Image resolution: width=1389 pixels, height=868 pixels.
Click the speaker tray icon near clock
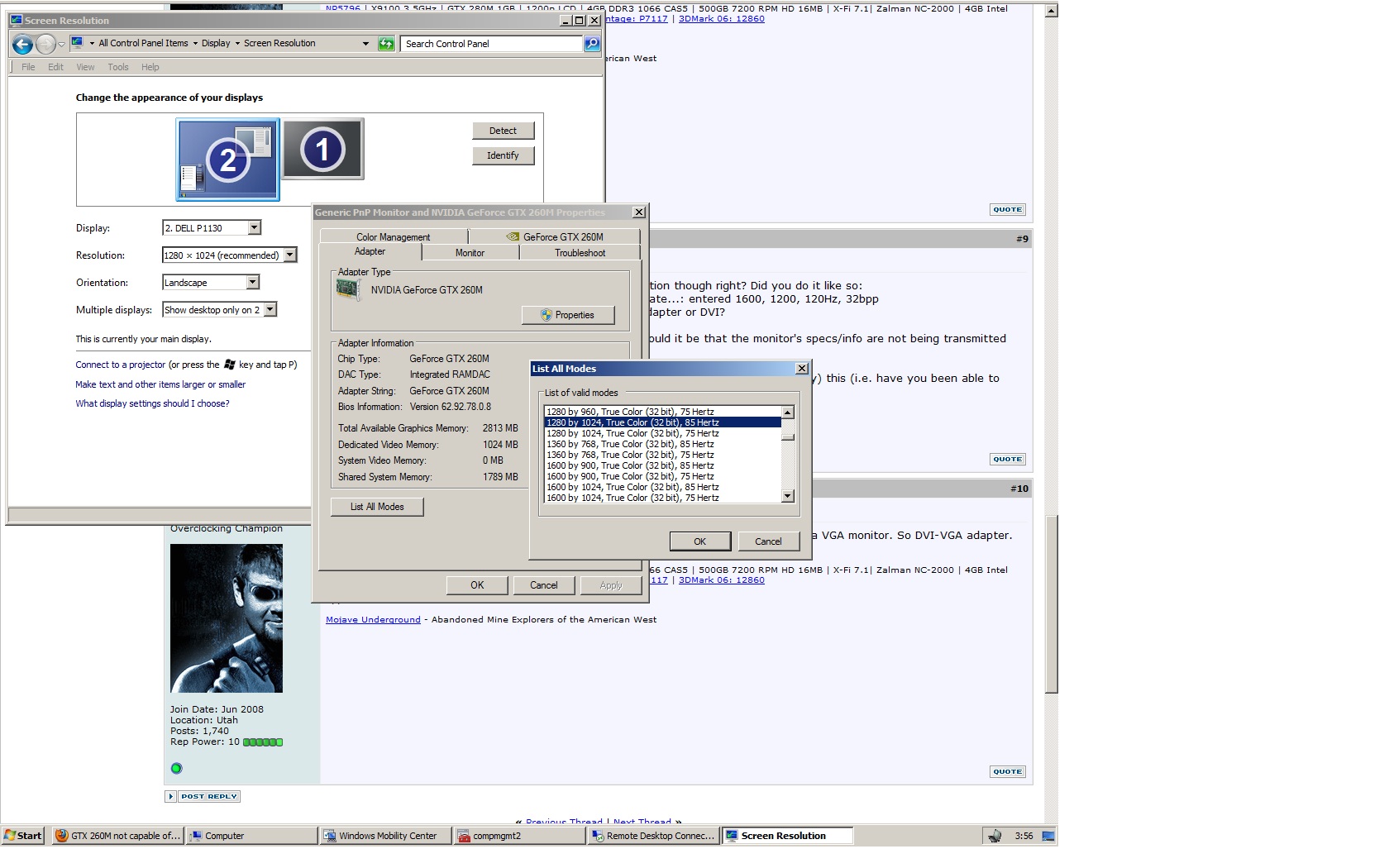(x=995, y=836)
